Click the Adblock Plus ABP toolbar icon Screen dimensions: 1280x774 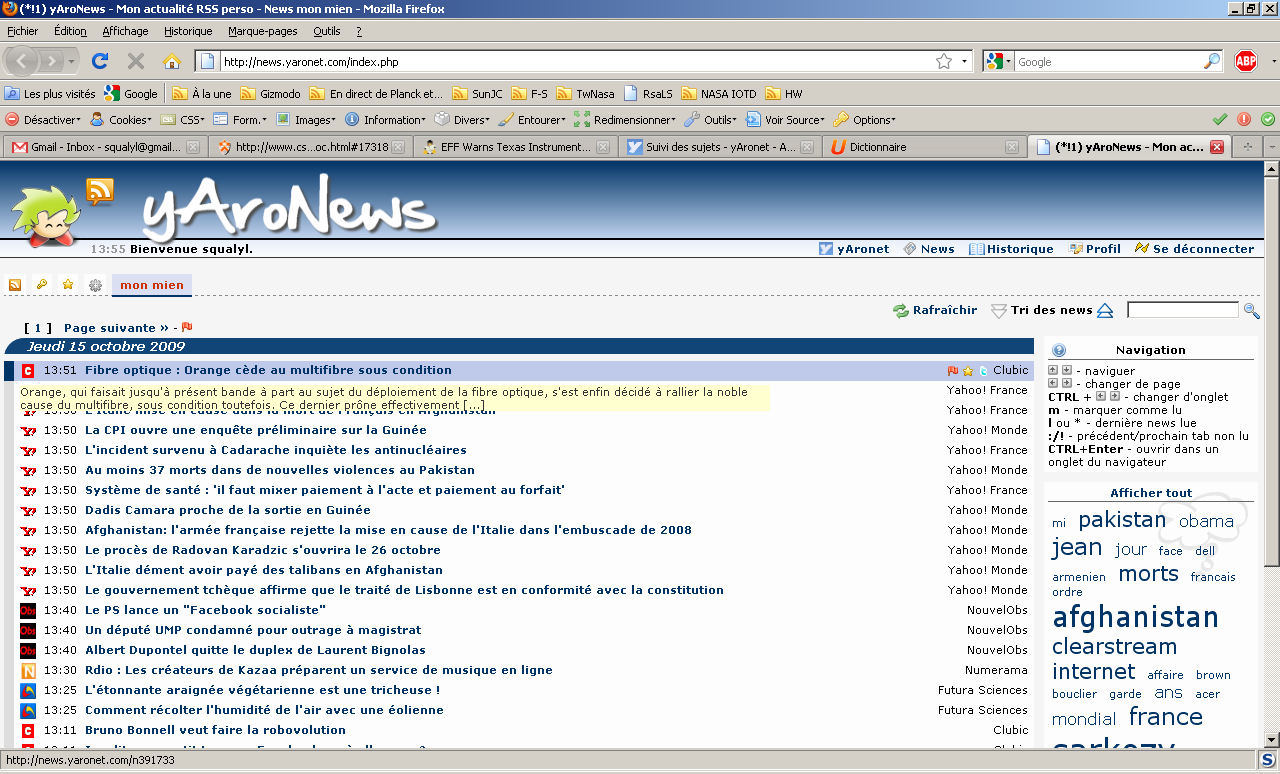(1245, 61)
